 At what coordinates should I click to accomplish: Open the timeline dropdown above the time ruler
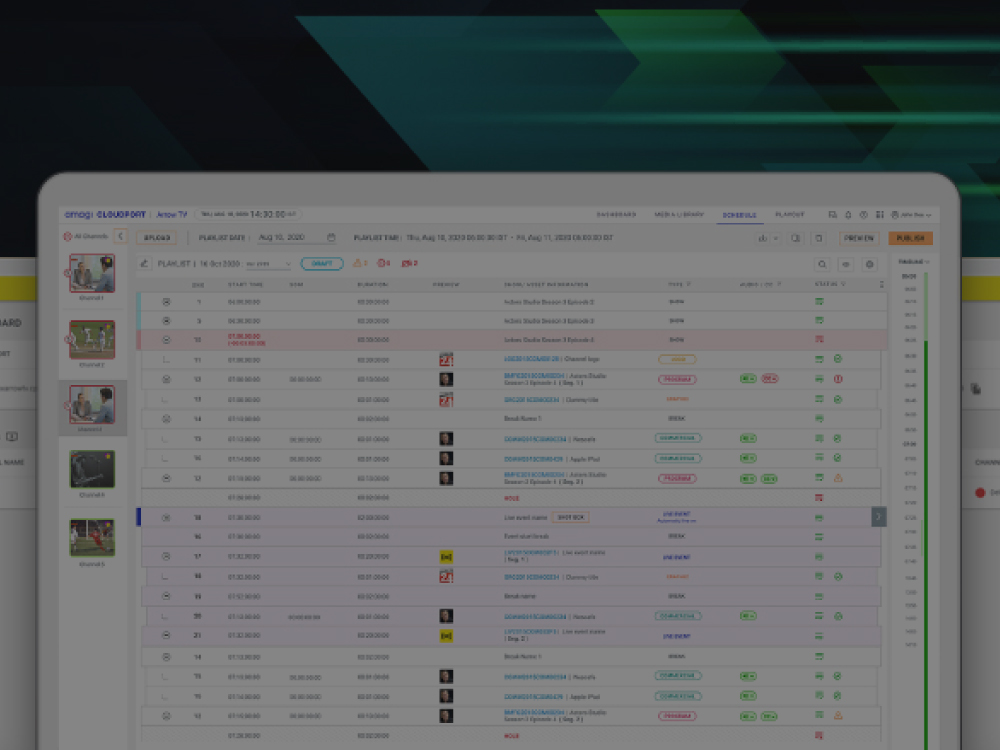coord(913,261)
